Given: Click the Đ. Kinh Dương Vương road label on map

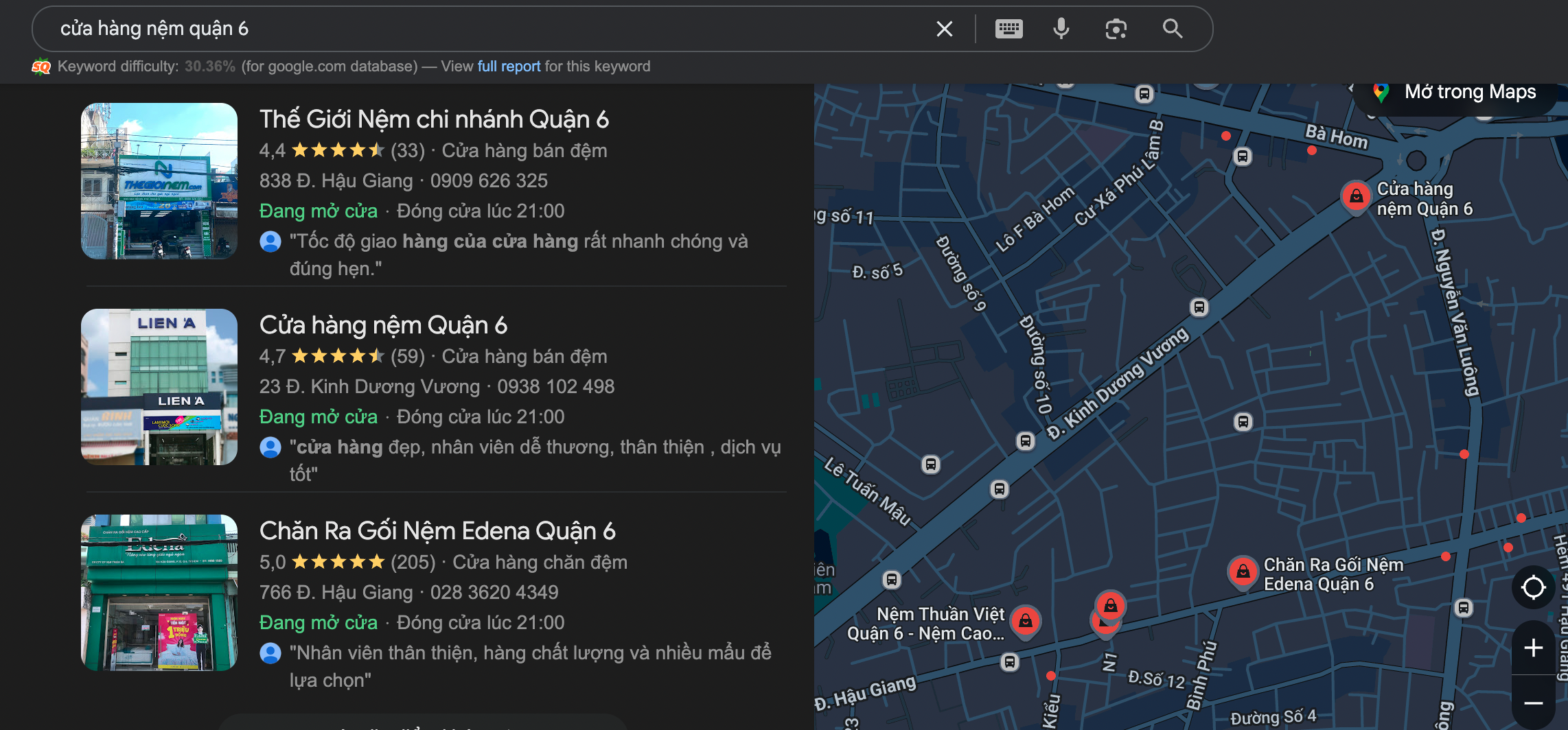Looking at the screenshot, I should 1117,384.
